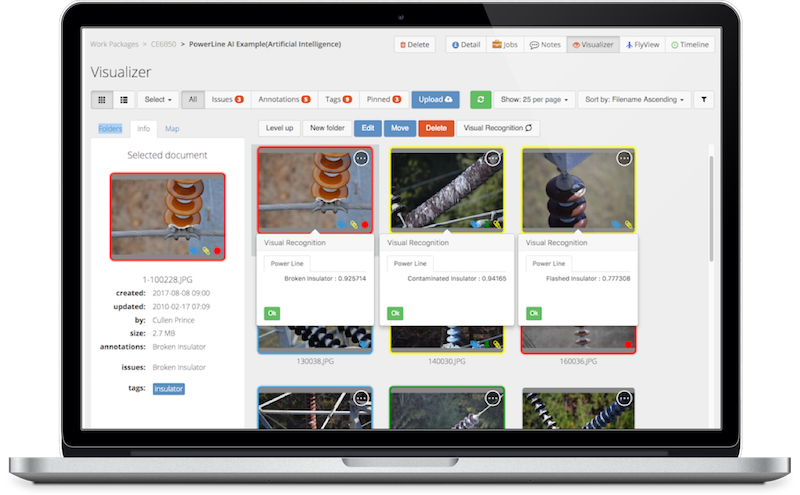Open Power Line tab in Contaminated Insulator popup
This screenshot has width=800, height=495.
tap(410, 263)
